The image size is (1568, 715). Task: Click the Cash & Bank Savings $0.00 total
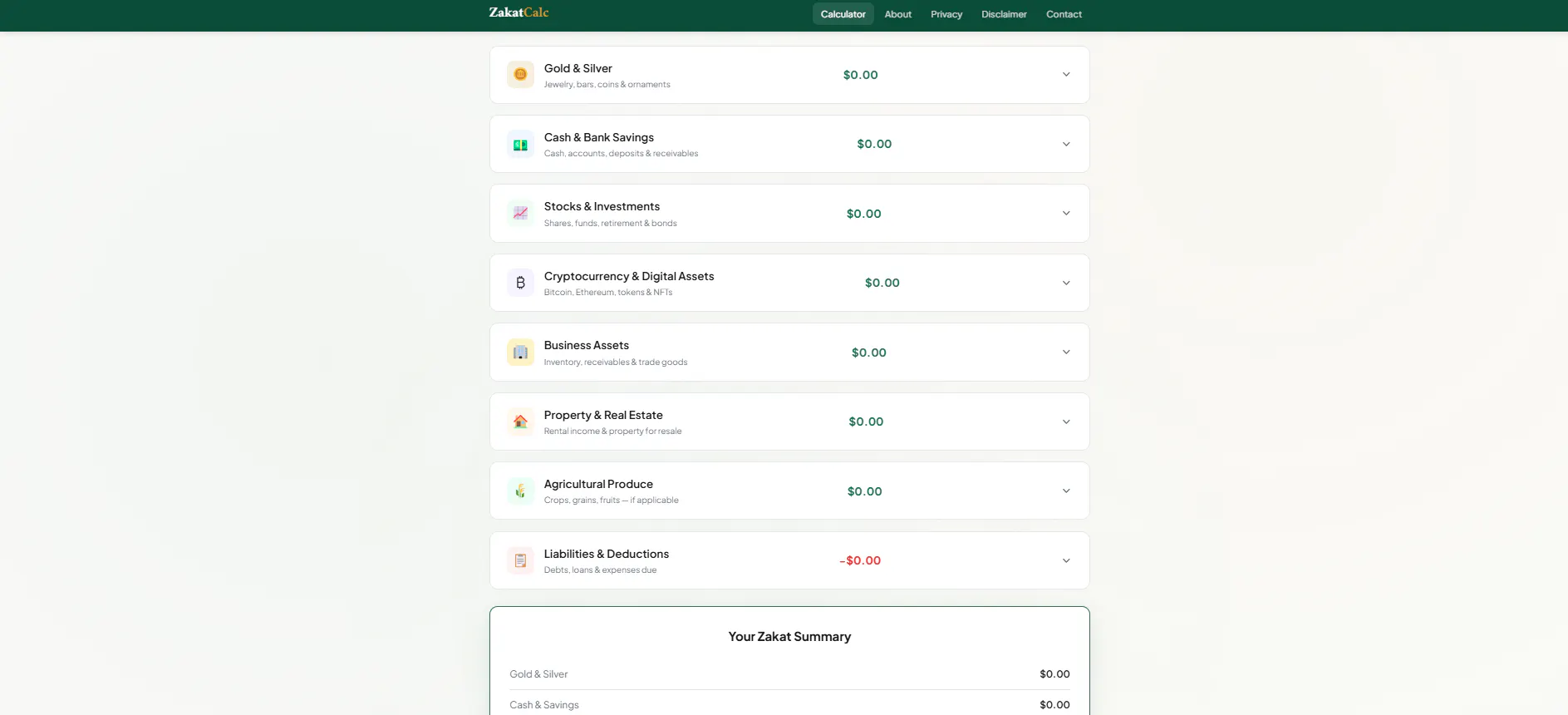(x=874, y=144)
